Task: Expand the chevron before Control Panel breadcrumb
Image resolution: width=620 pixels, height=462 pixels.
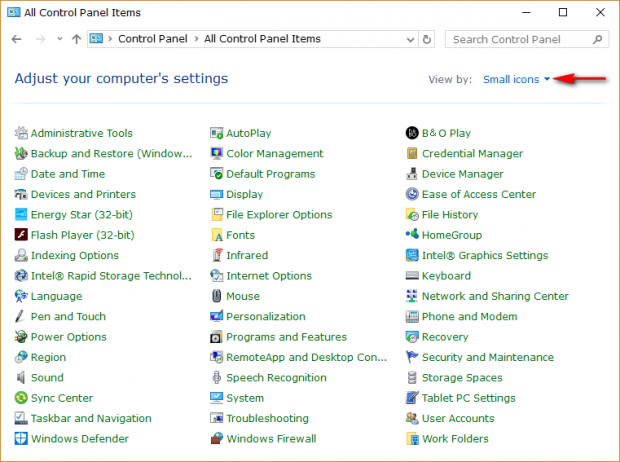Action: point(110,39)
